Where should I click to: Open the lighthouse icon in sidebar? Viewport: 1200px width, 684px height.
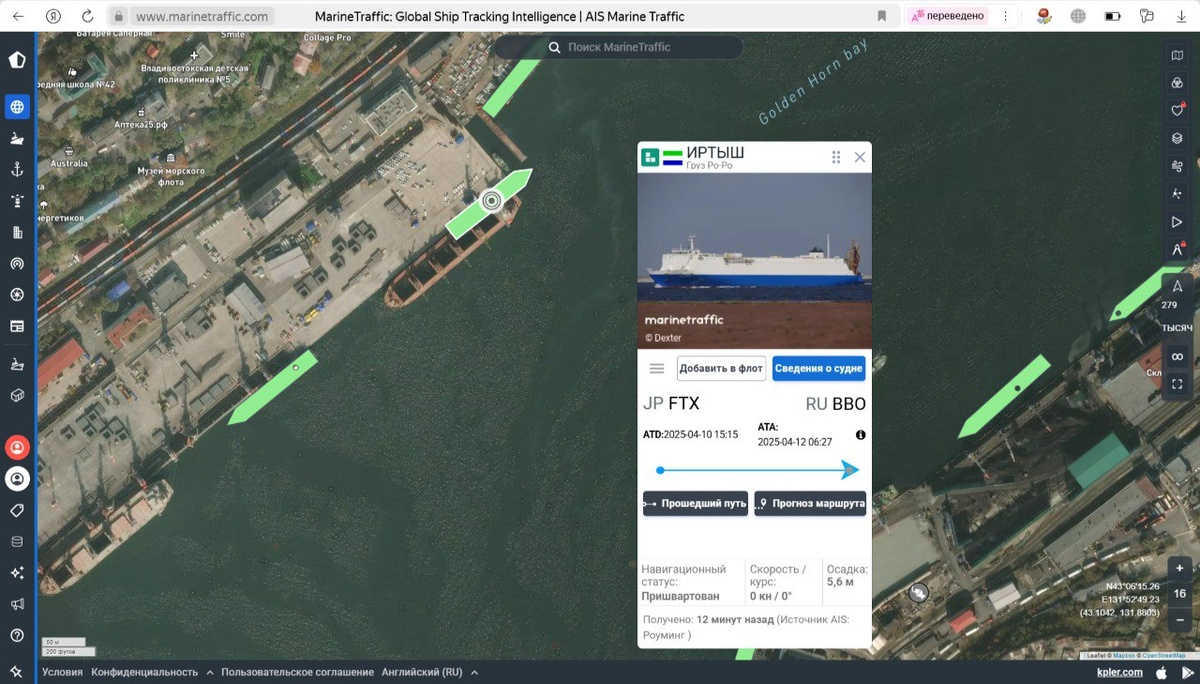point(16,201)
